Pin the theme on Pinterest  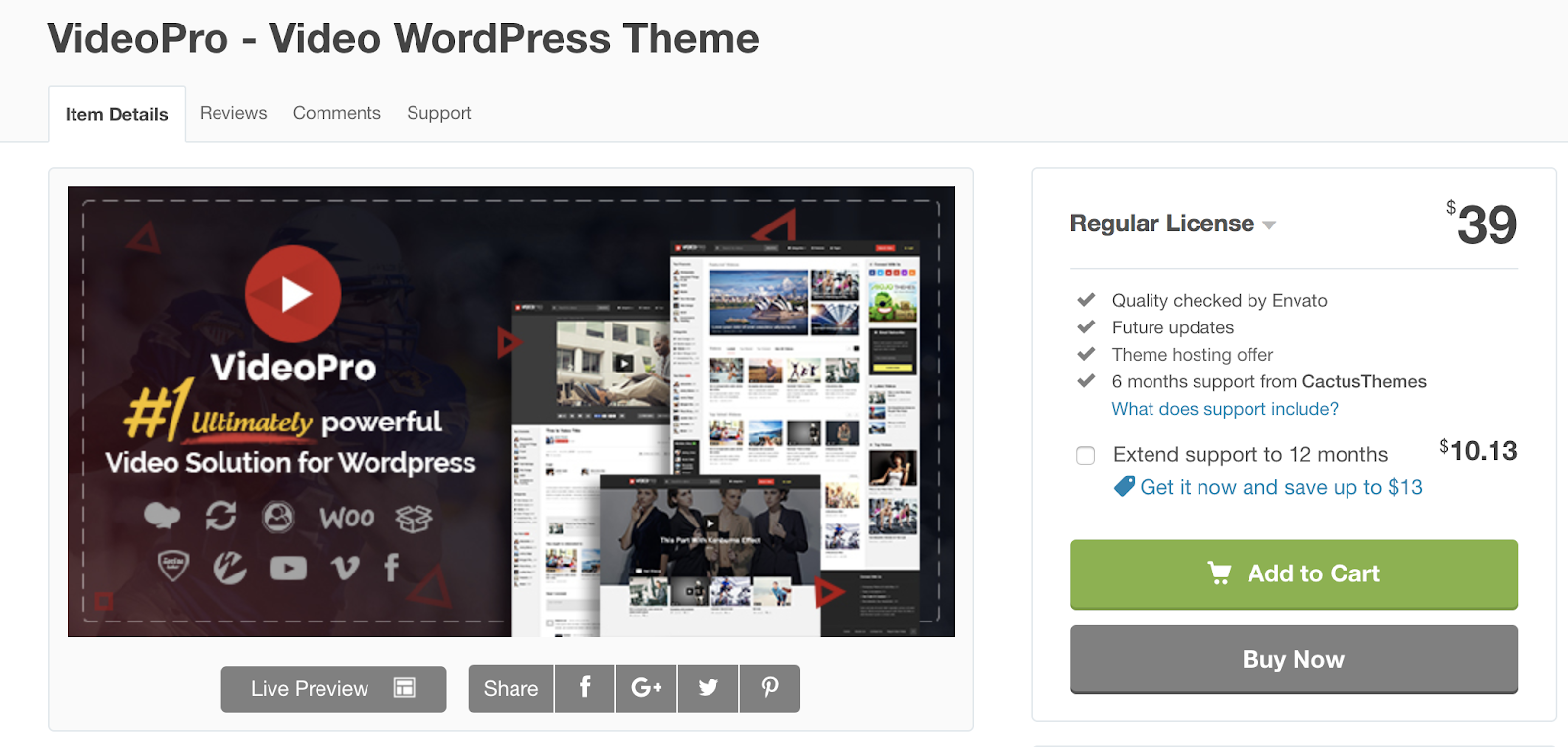point(769,688)
